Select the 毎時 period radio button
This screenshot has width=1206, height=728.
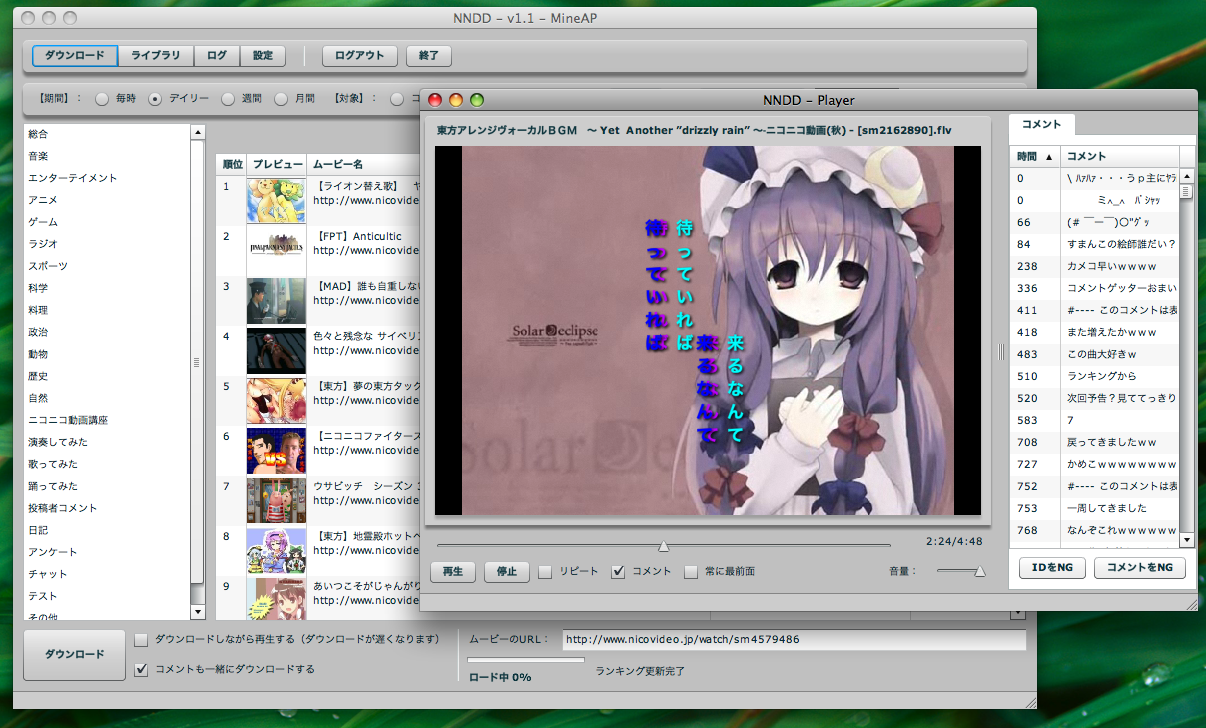[x=102, y=99]
